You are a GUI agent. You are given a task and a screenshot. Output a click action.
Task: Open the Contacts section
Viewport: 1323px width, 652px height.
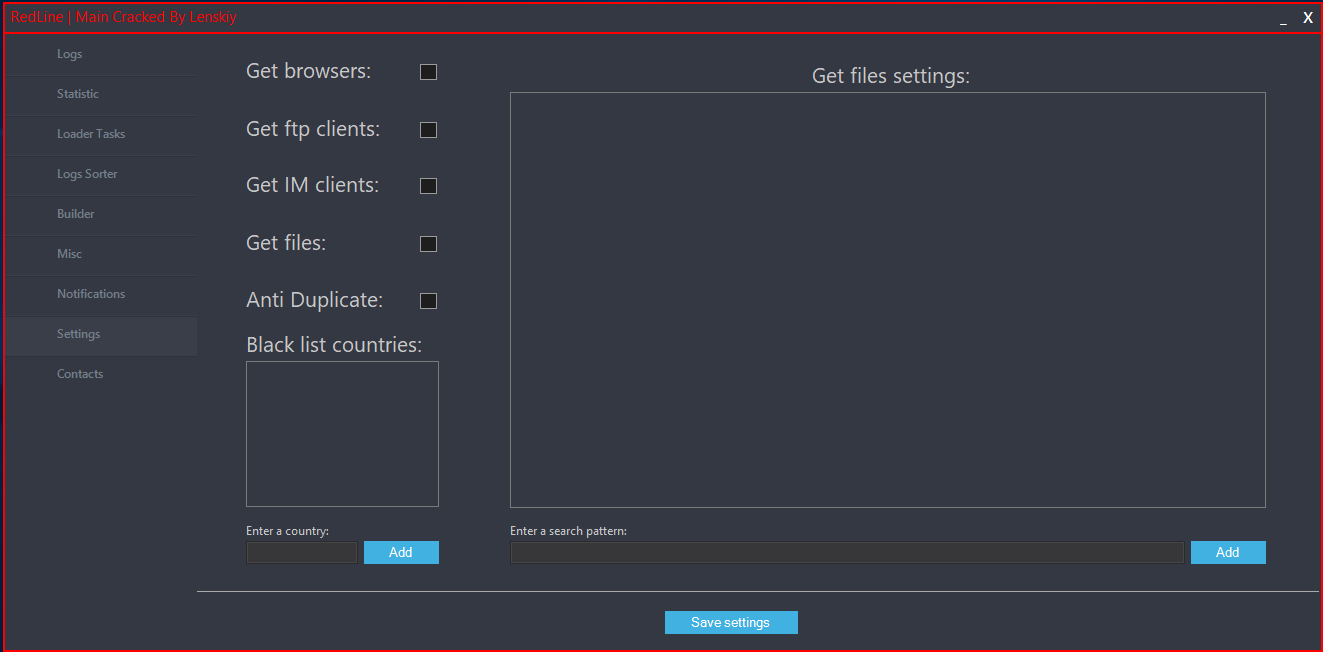[x=80, y=374]
